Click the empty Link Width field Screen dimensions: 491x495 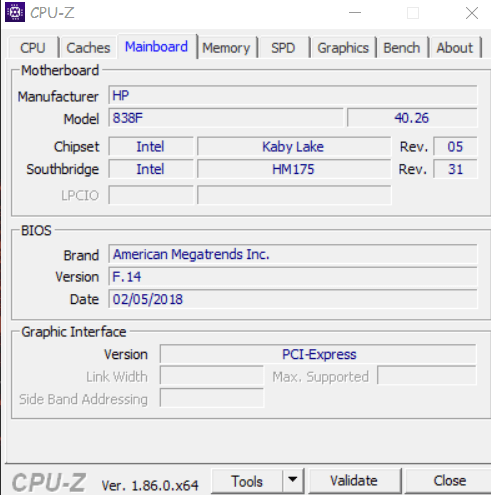[212, 376]
